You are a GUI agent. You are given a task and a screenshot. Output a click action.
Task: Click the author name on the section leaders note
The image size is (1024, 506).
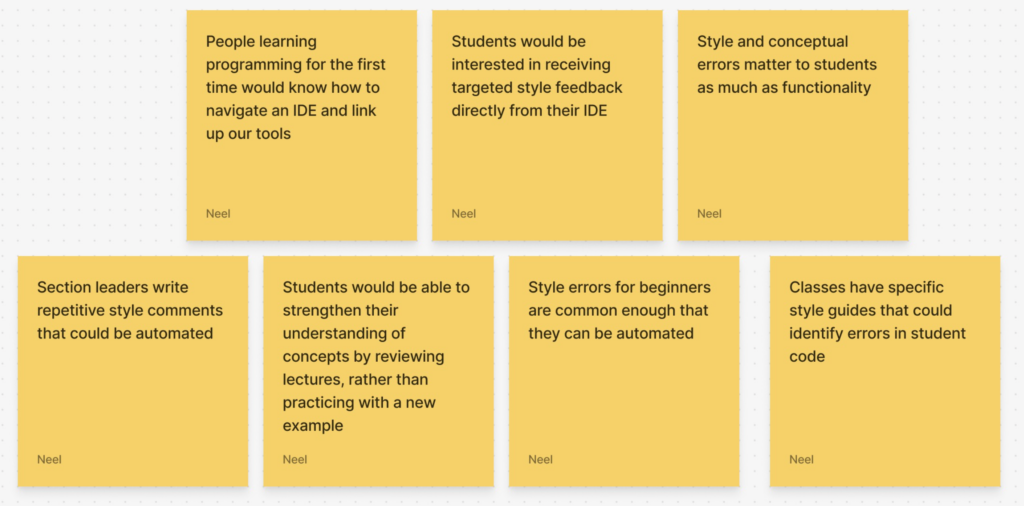tap(49, 459)
